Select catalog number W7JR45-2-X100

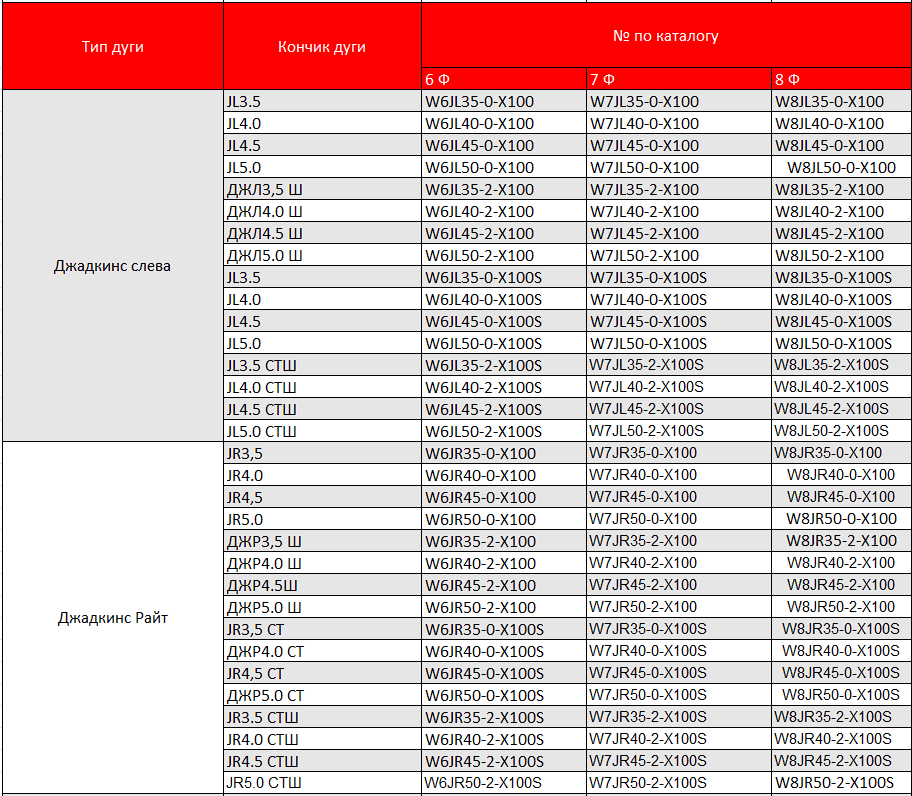643,585
